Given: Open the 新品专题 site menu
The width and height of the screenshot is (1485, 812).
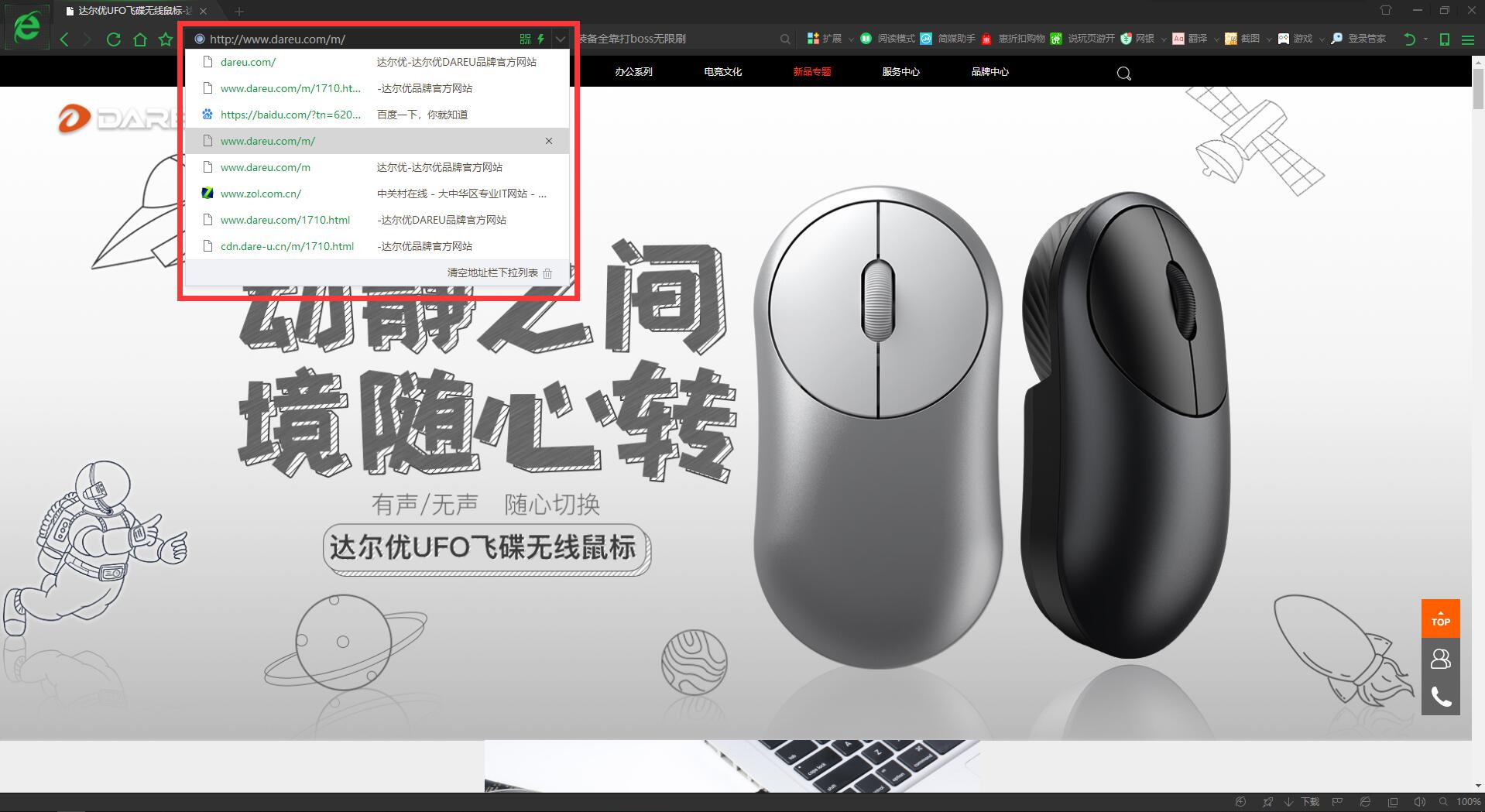Looking at the screenshot, I should click(811, 71).
